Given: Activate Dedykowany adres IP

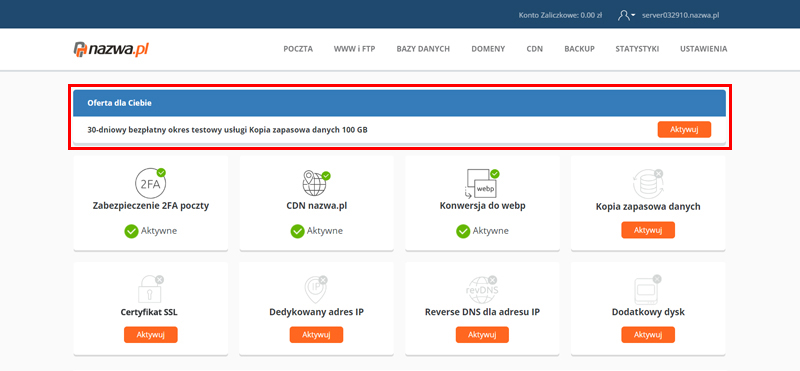Looking at the screenshot, I should coord(316,335).
